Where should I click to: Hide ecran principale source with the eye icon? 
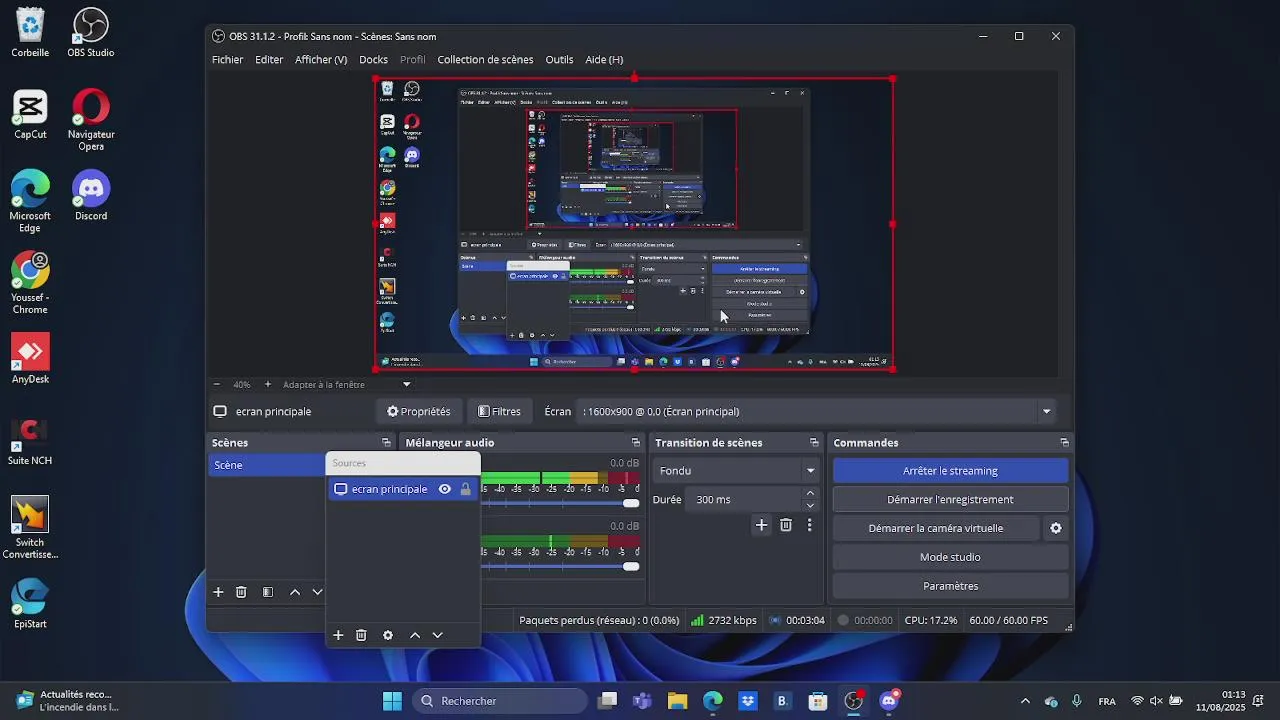pyautogui.click(x=445, y=489)
